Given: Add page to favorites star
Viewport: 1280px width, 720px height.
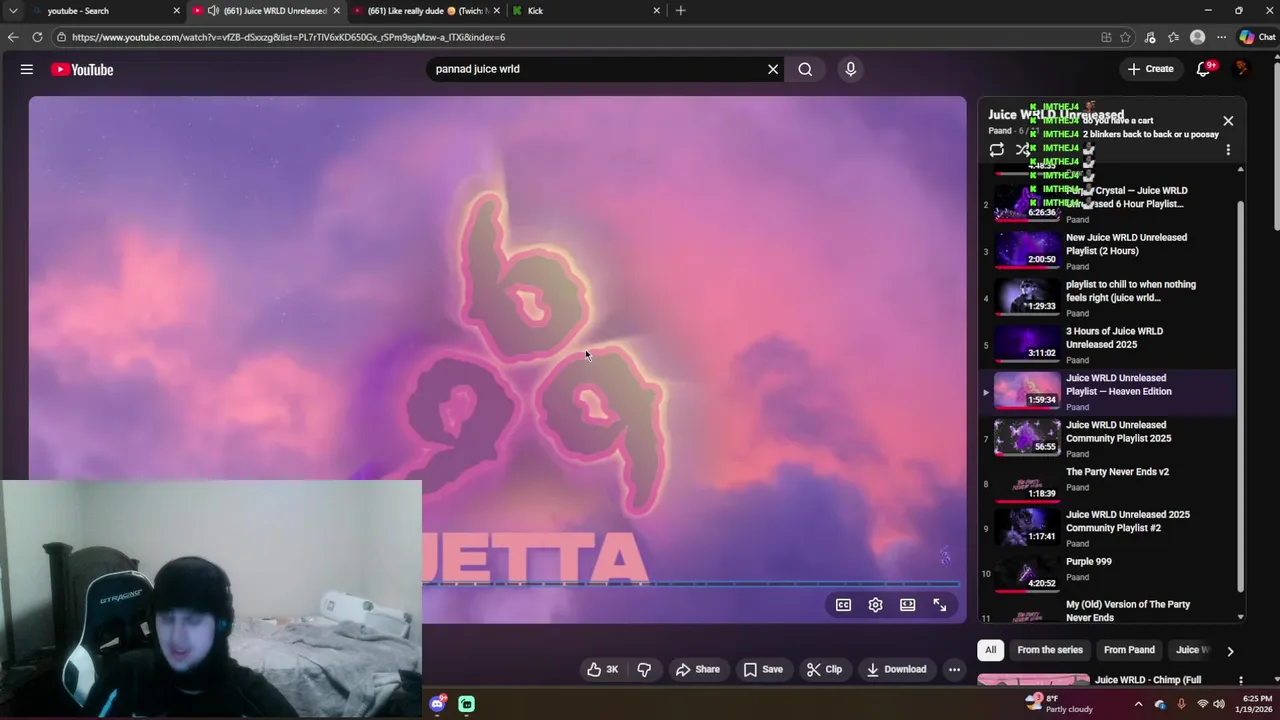Looking at the screenshot, I should coord(1125,37).
